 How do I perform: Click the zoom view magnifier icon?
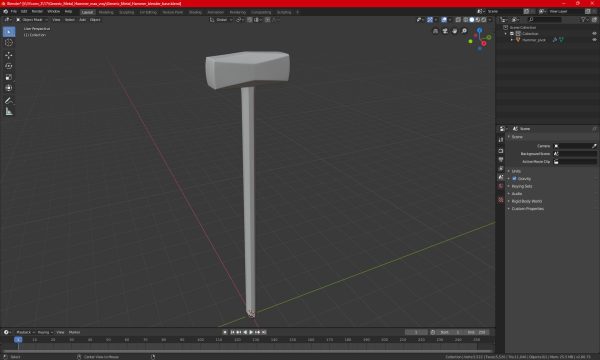point(464,31)
